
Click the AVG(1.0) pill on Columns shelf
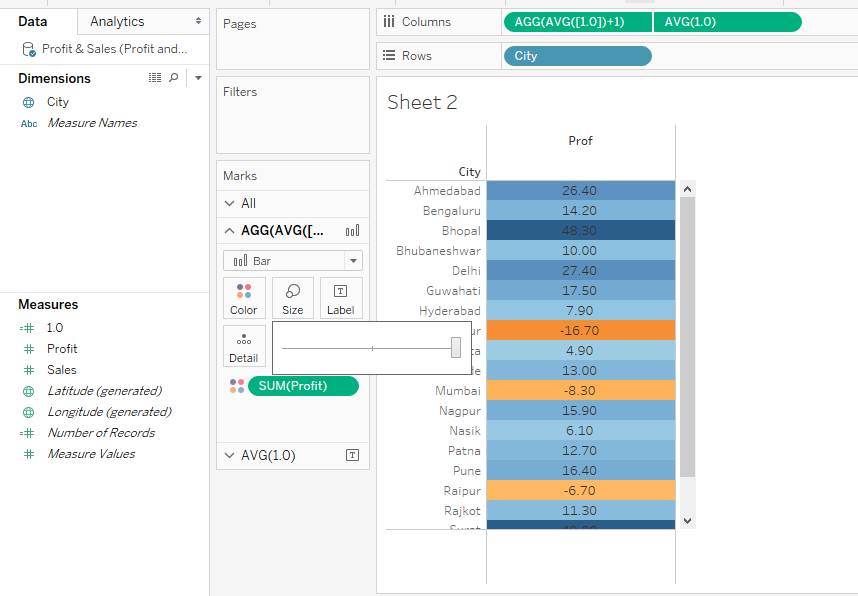coord(727,22)
